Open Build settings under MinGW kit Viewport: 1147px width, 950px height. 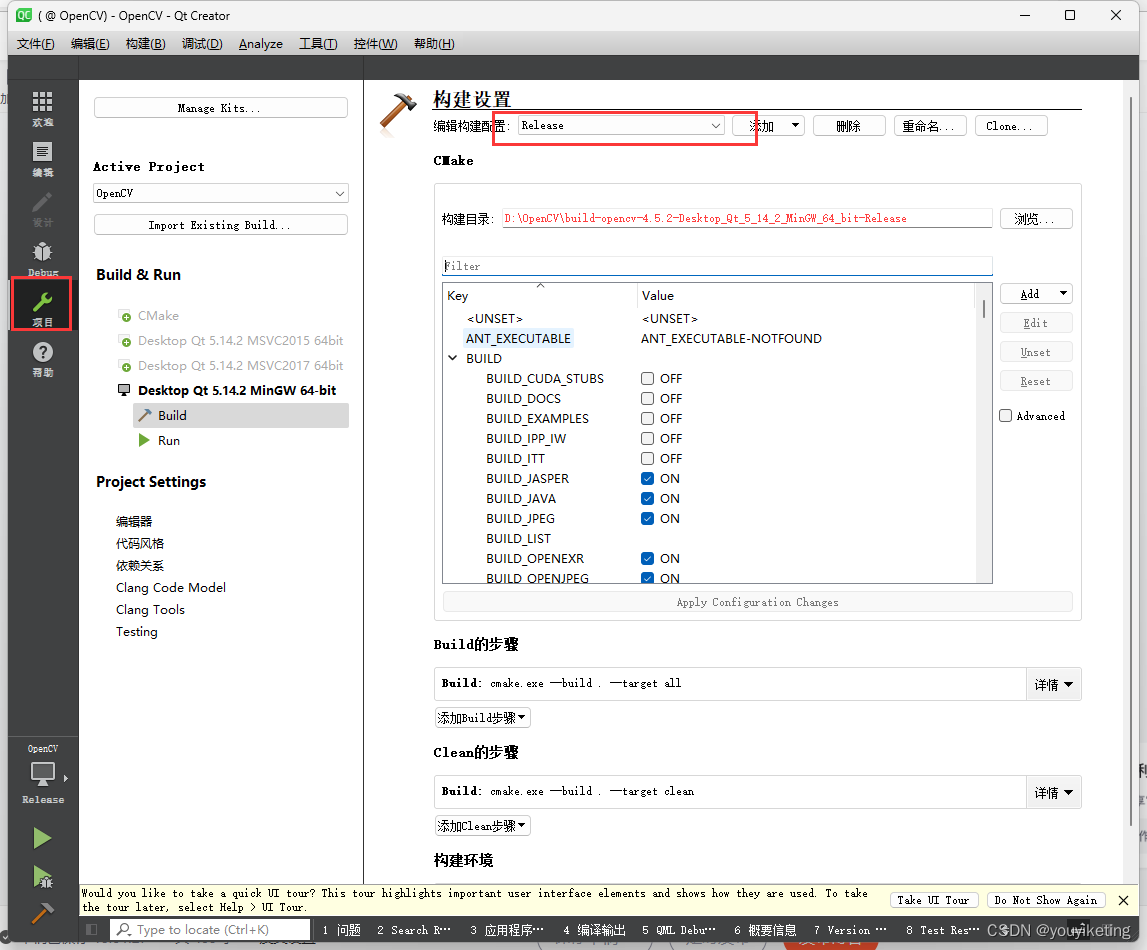point(241,415)
